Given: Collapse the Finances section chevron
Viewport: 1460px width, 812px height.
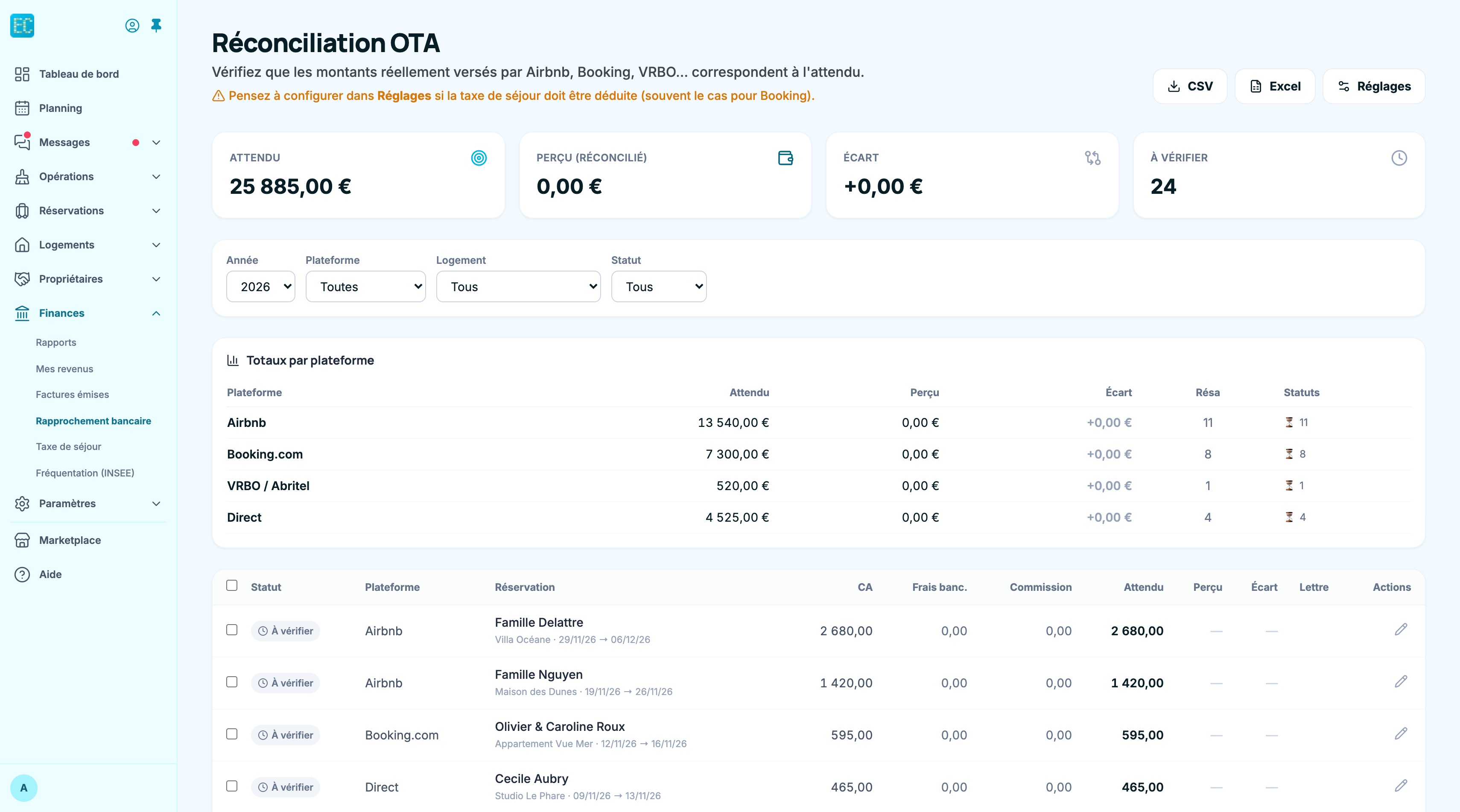Looking at the screenshot, I should click(x=156, y=313).
